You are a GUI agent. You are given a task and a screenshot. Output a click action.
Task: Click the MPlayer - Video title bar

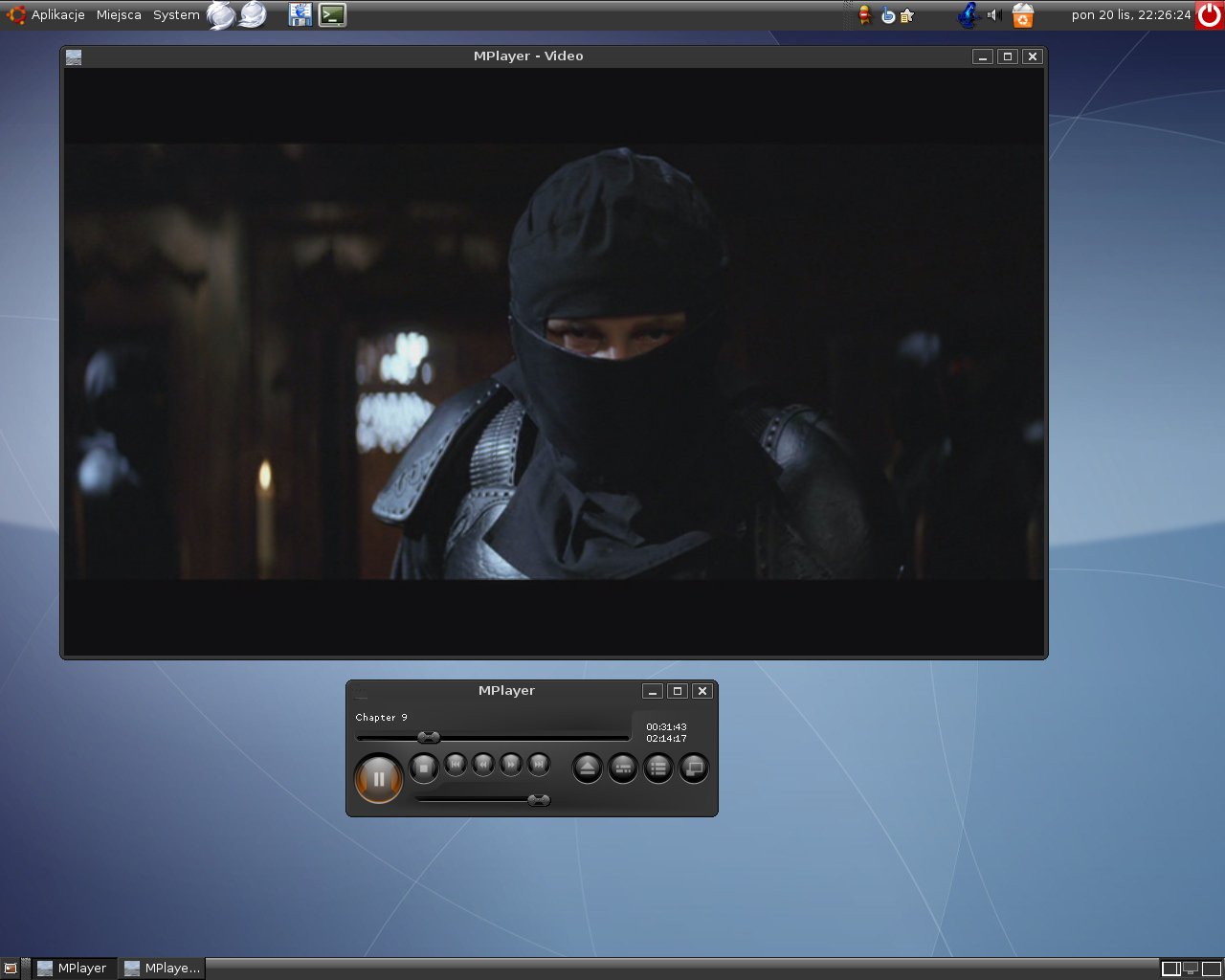(x=527, y=56)
